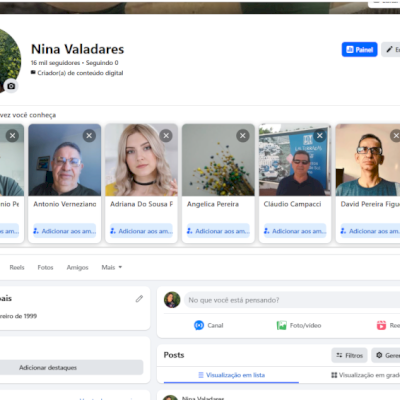The image size is (400, 400).
Task: Select the Reel post option
Action: (x=388, y=325)
